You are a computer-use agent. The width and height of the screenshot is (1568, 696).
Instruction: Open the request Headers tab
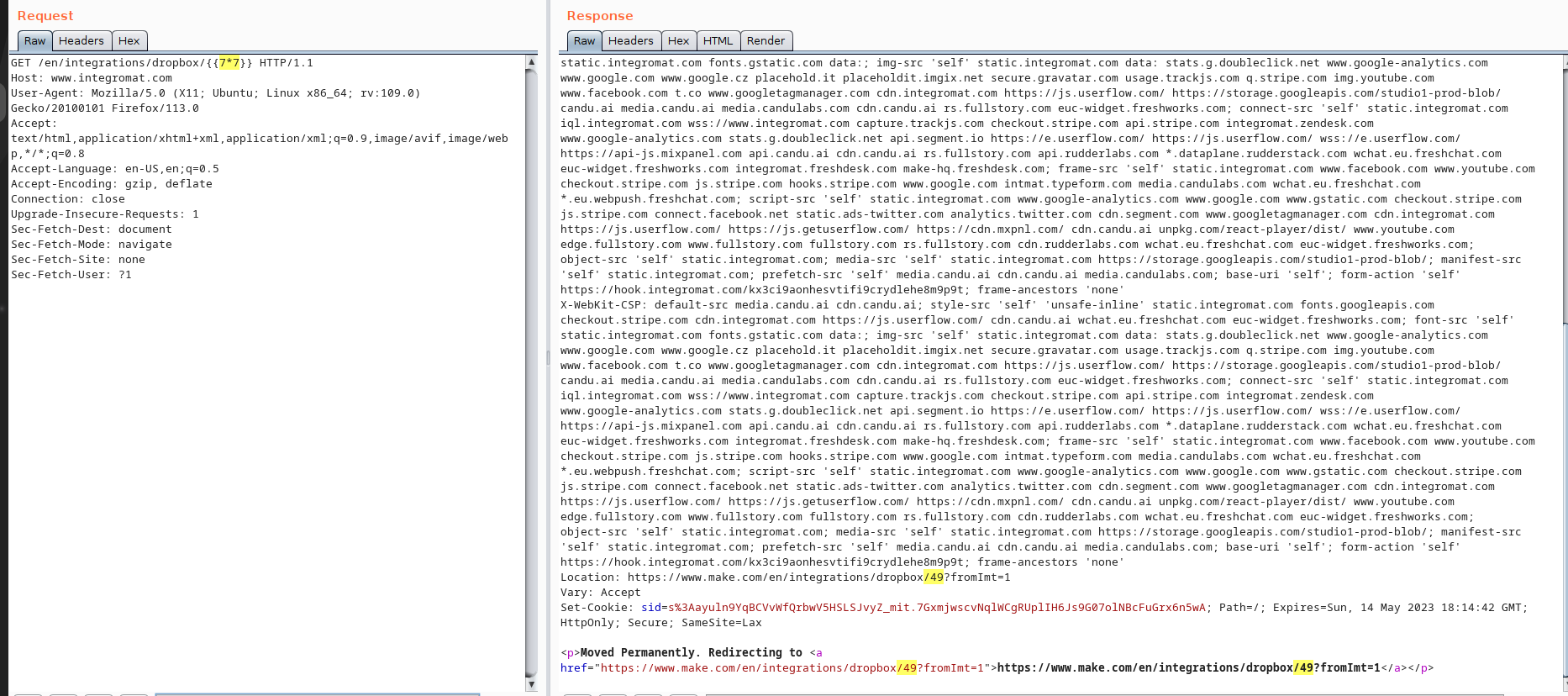(82, 40)
